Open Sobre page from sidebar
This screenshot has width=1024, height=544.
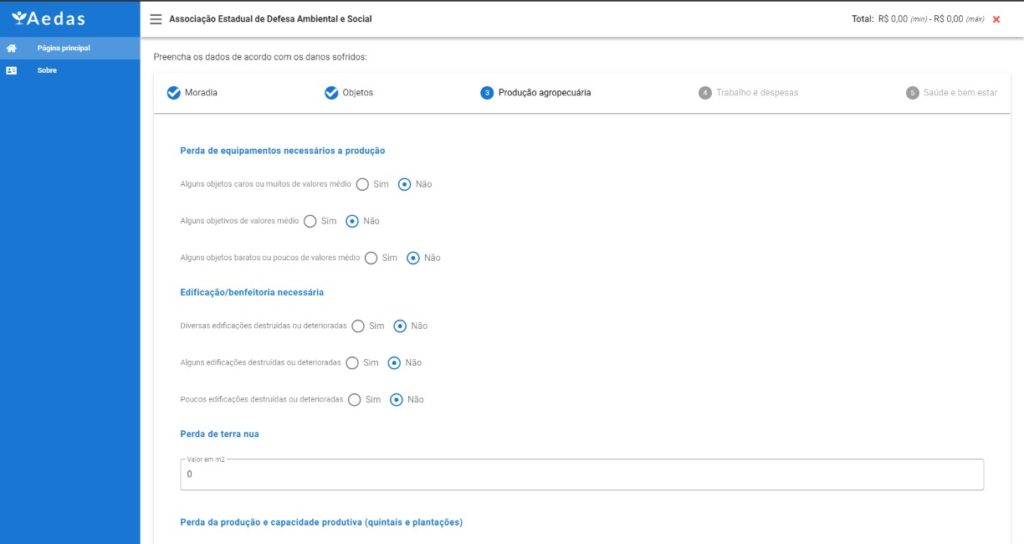point(46,71)
